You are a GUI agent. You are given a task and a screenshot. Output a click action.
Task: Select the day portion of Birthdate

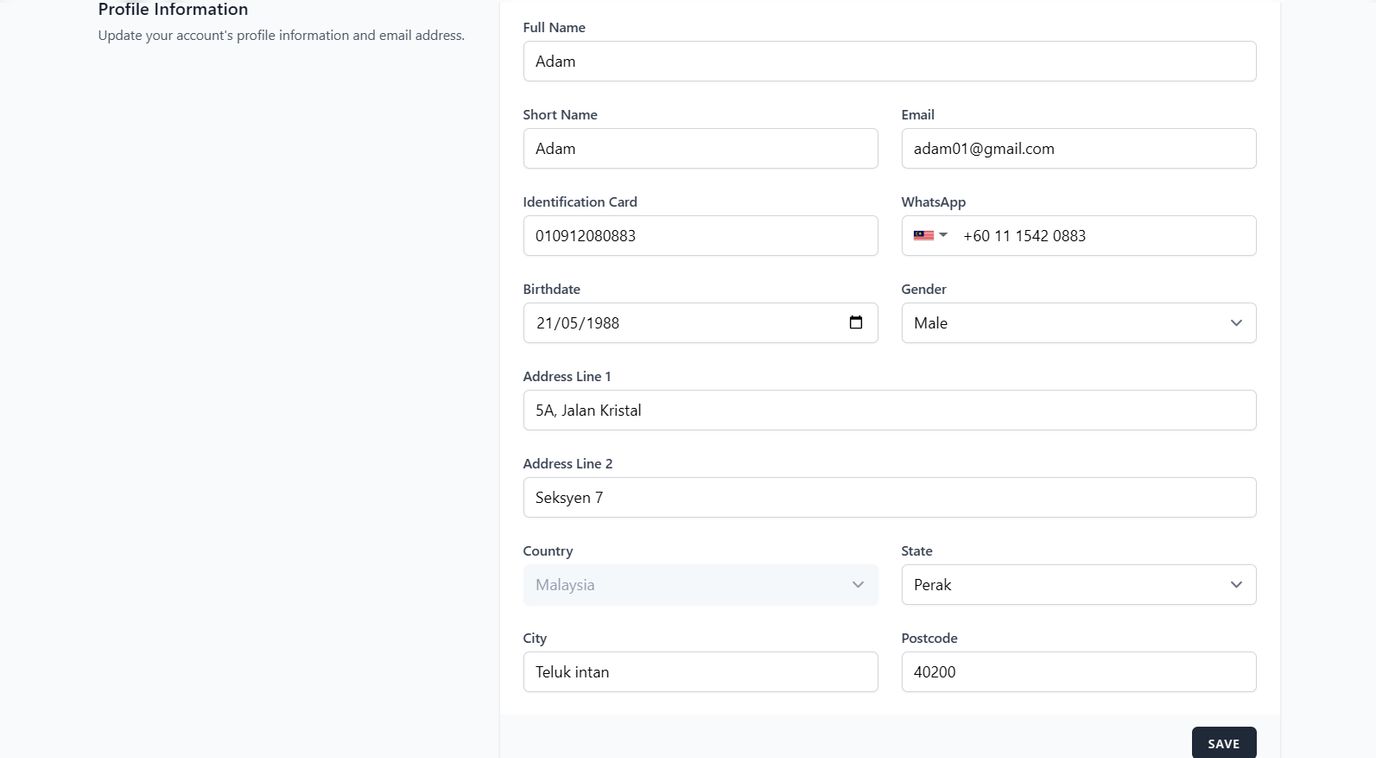tap(546, 323)
